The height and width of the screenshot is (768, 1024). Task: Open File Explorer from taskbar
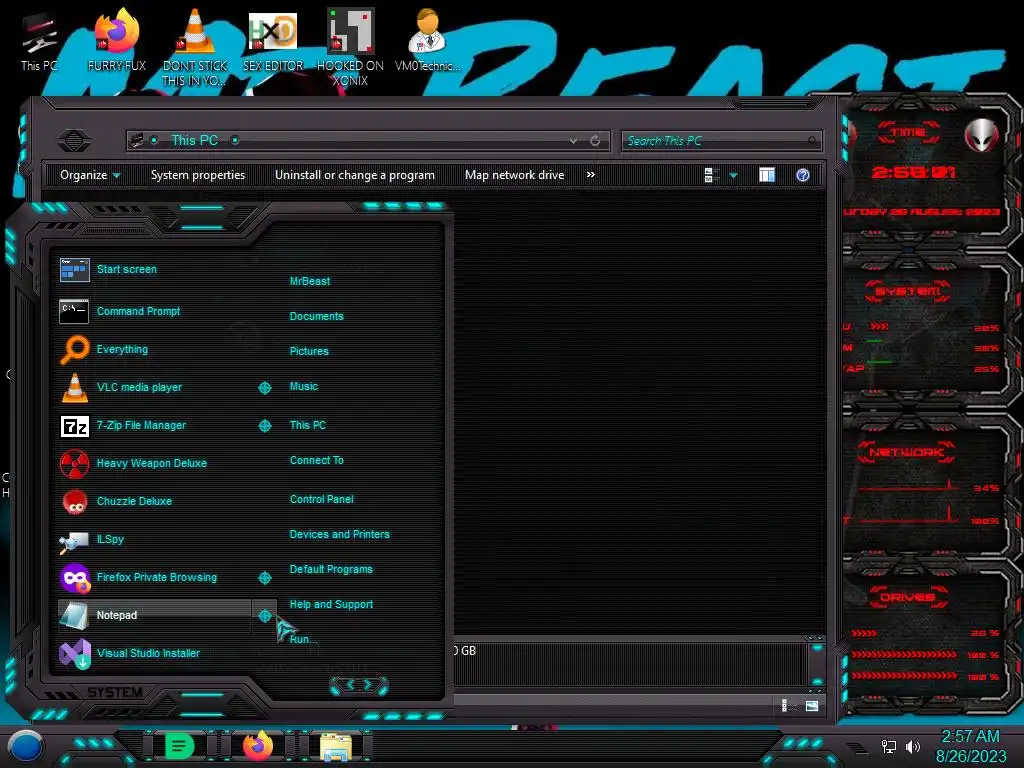click(x=336, y=747)
